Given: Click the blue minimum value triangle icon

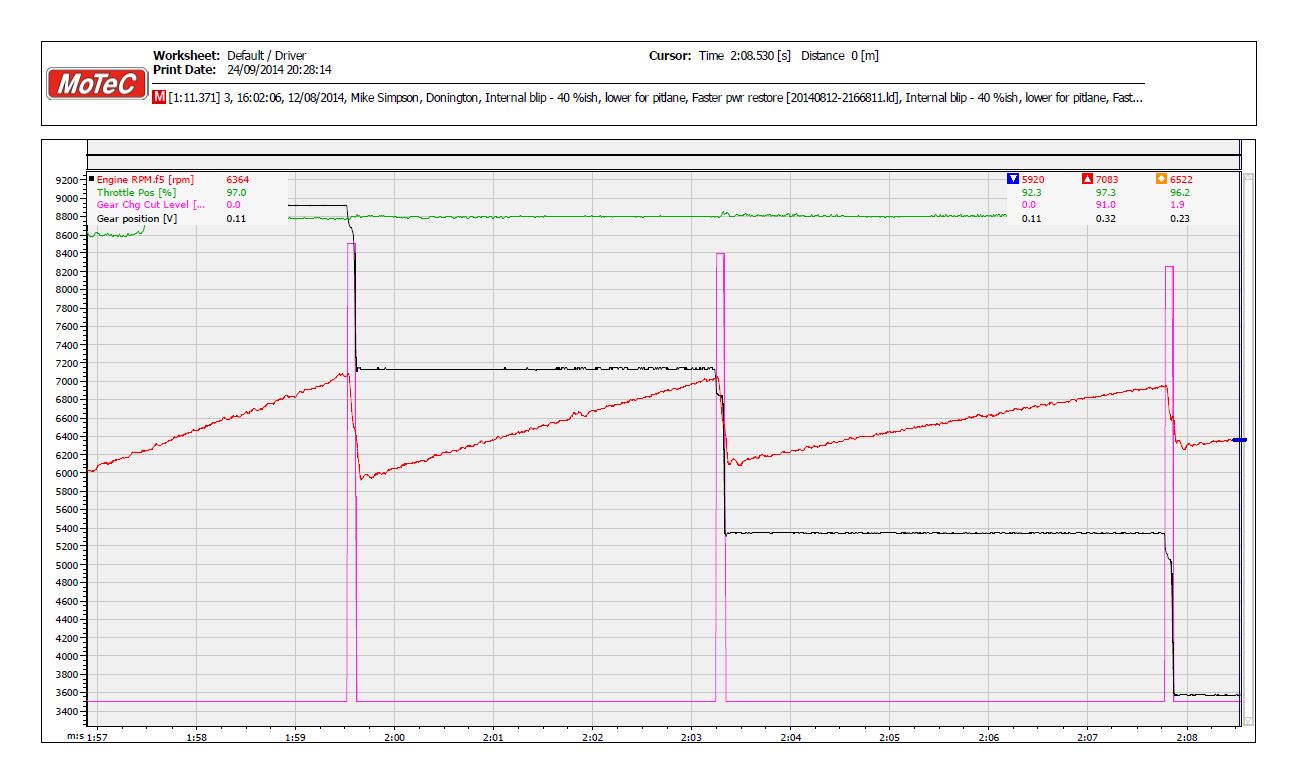Looking at the screenshot, I should coord(1013,179).
